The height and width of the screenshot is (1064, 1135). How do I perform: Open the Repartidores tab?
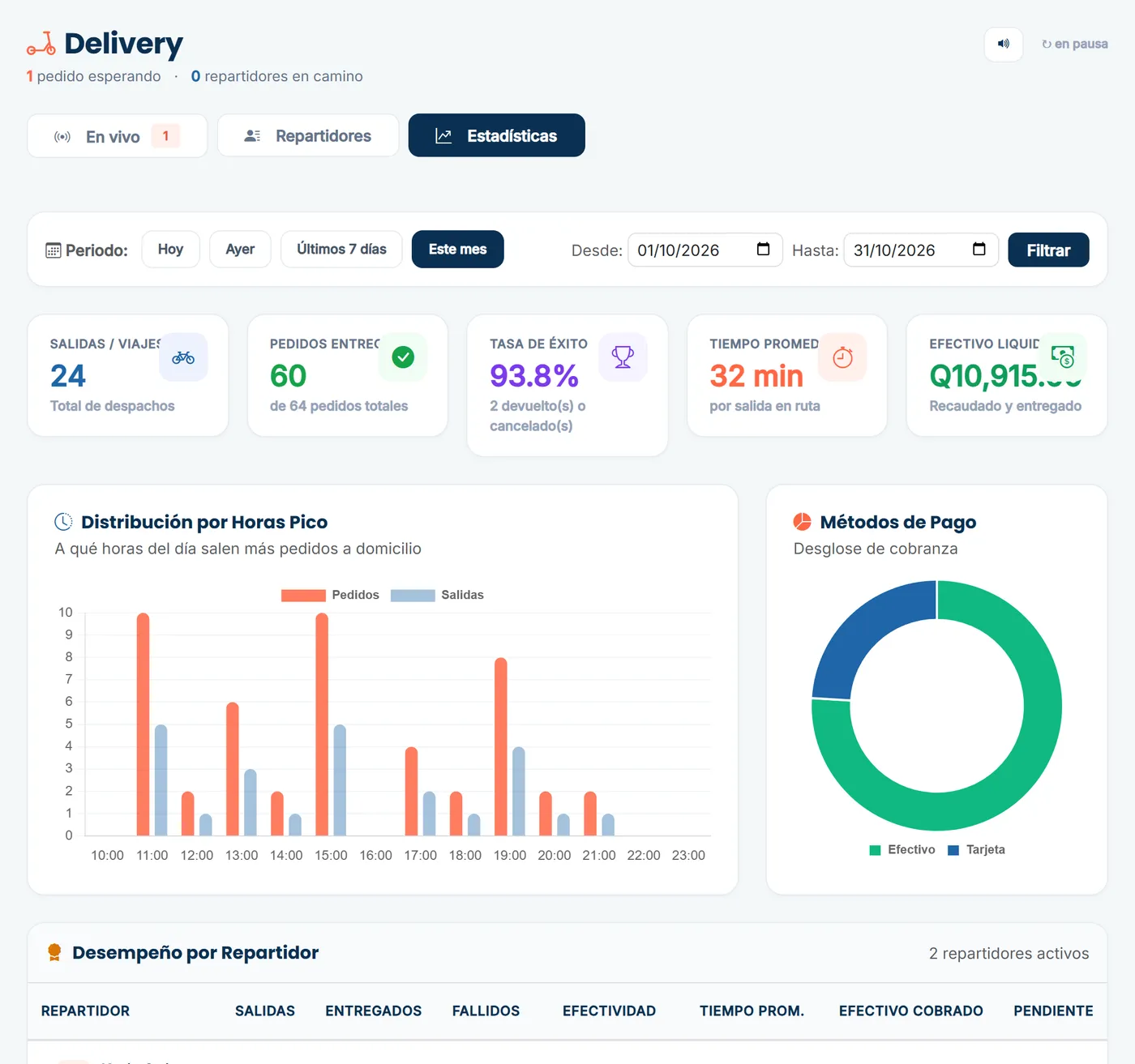coord(308,136)
